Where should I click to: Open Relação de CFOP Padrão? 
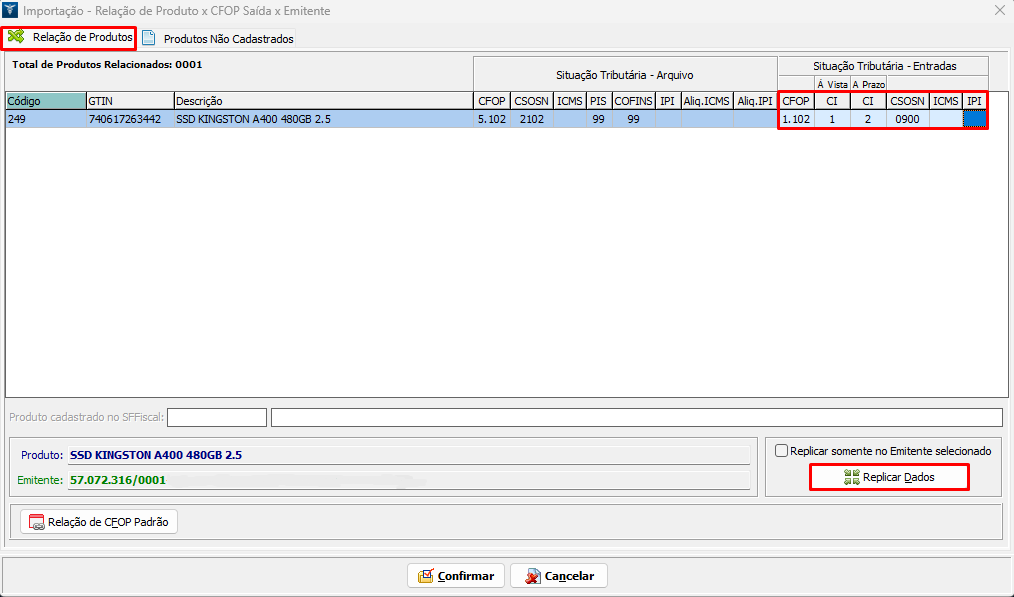tap(99, 521)
